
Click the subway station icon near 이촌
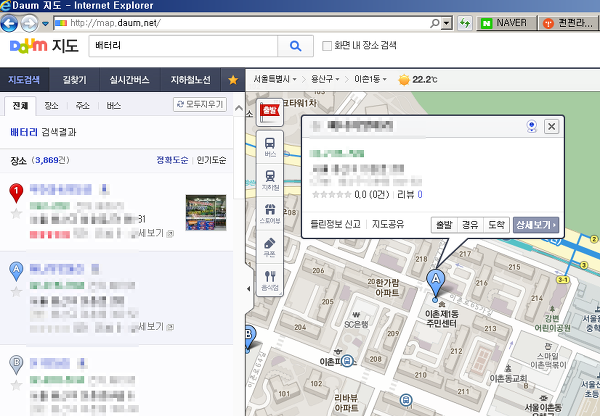click(x=347, y=361)
